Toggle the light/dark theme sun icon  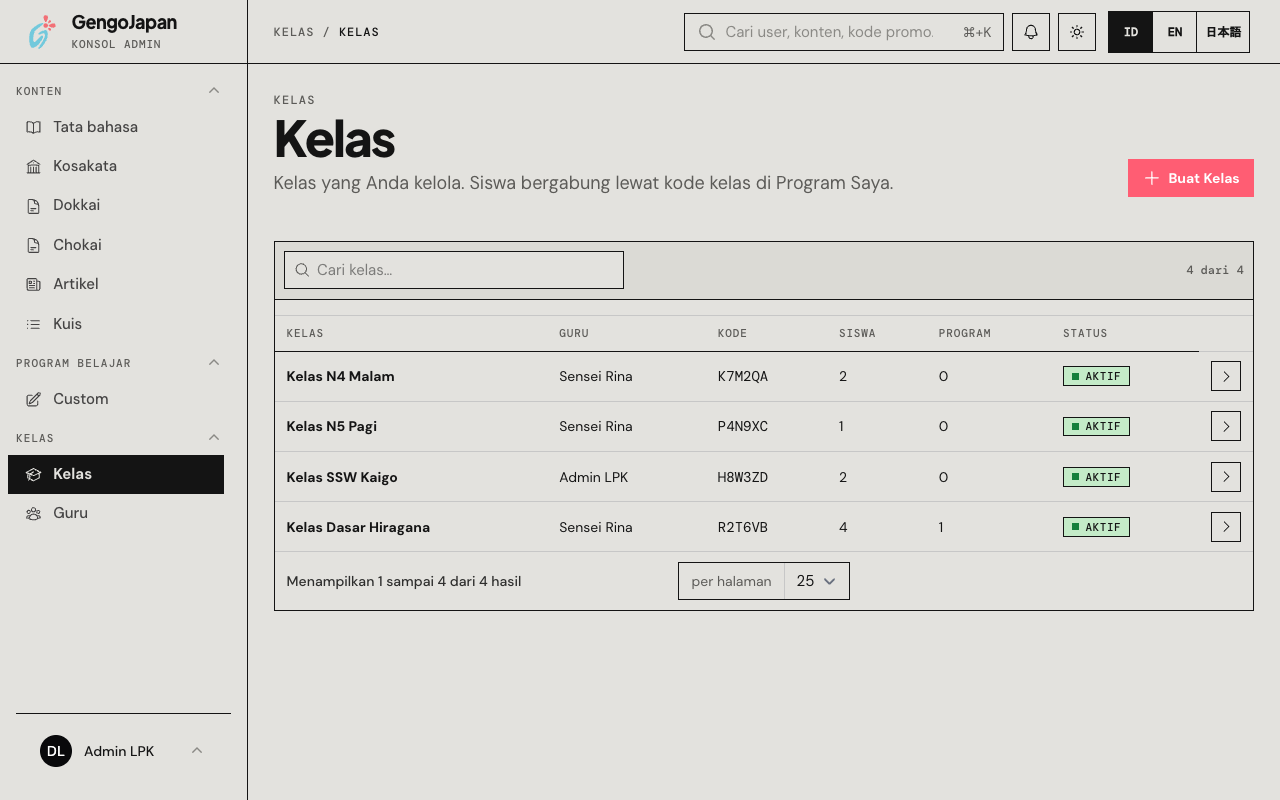click(x=1077, y=32)
